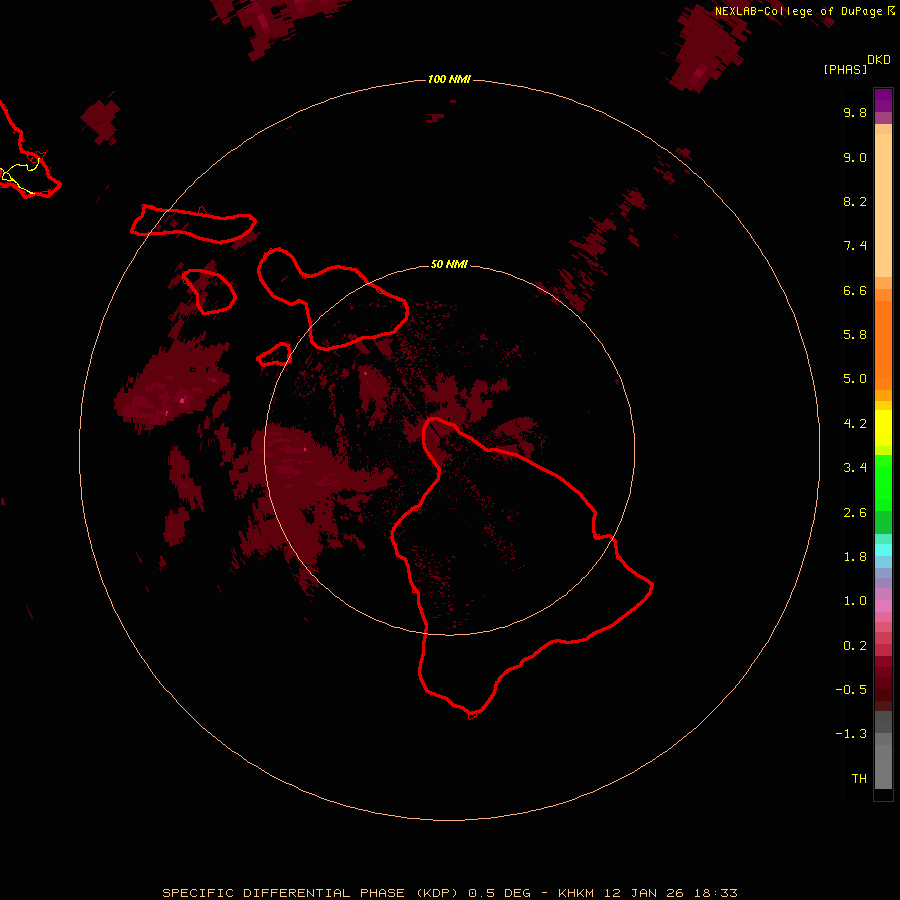This screenshot has width=900, height=900.
Task: Pick the pink color bar segment
Action: (x=883, y=606)
